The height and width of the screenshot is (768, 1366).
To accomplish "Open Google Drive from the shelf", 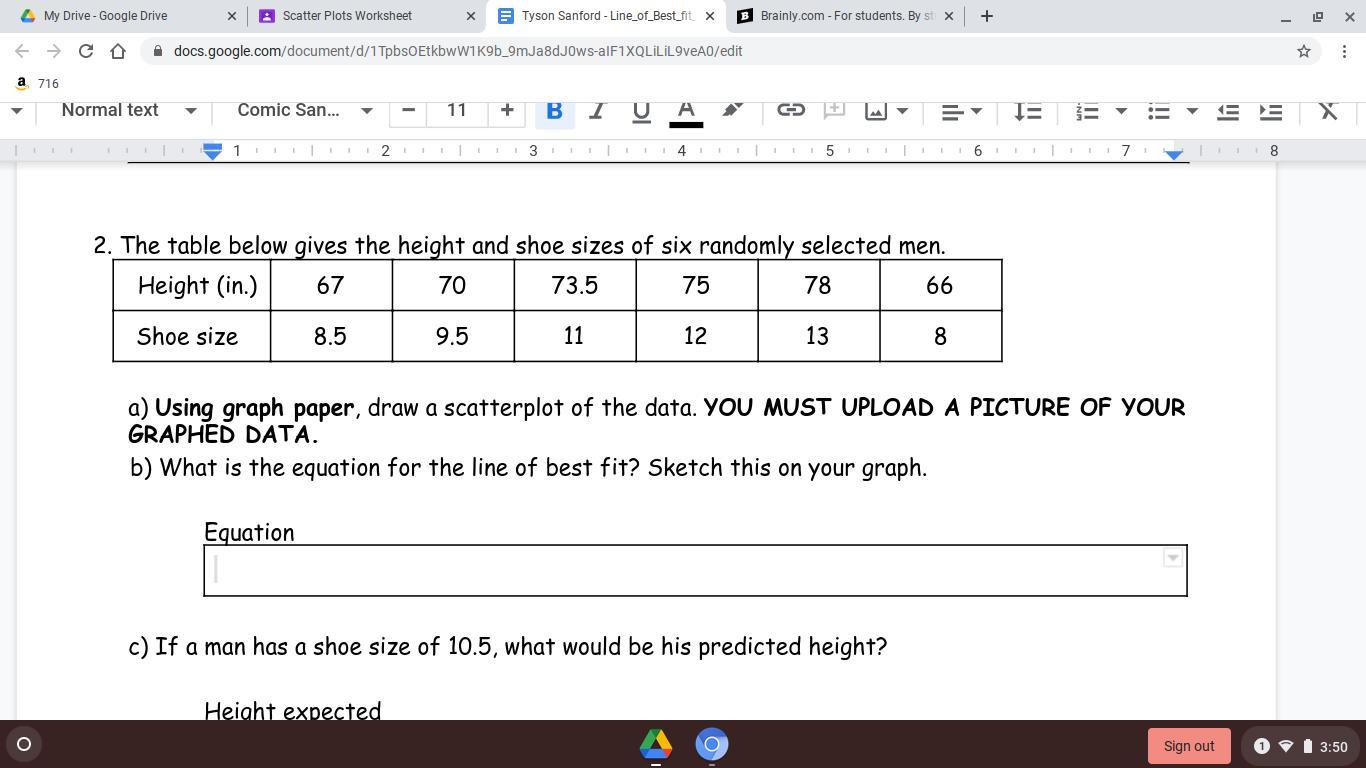I will [656, 744].
